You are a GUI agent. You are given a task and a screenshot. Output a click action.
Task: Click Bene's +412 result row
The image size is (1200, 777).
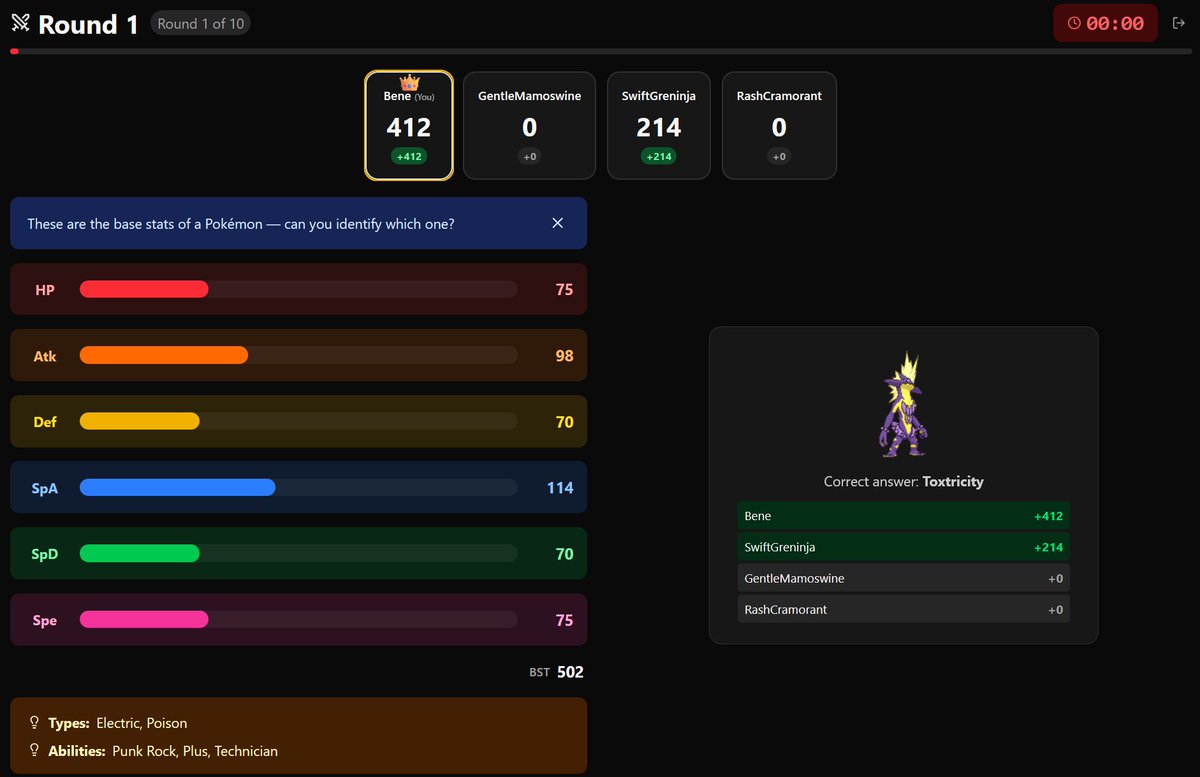903,516
